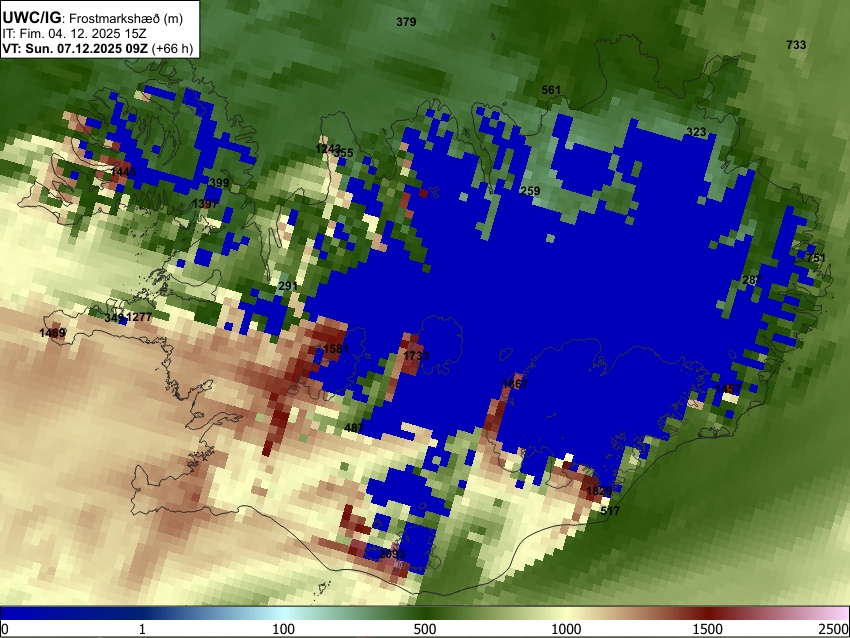Click the map value 561
The height and width of the screenshot is (638, 850).
point(551,90)
